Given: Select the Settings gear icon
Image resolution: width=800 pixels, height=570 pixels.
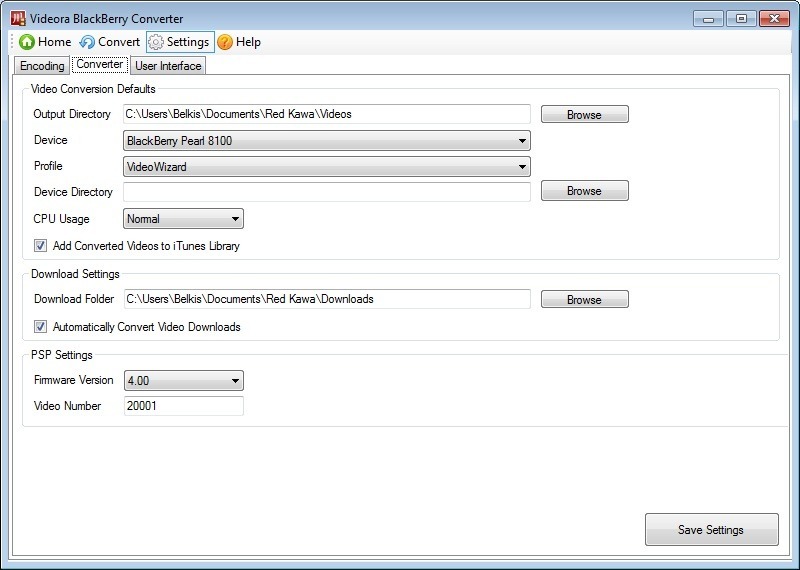Looking at the screenshot, I should tap(156, 42).
